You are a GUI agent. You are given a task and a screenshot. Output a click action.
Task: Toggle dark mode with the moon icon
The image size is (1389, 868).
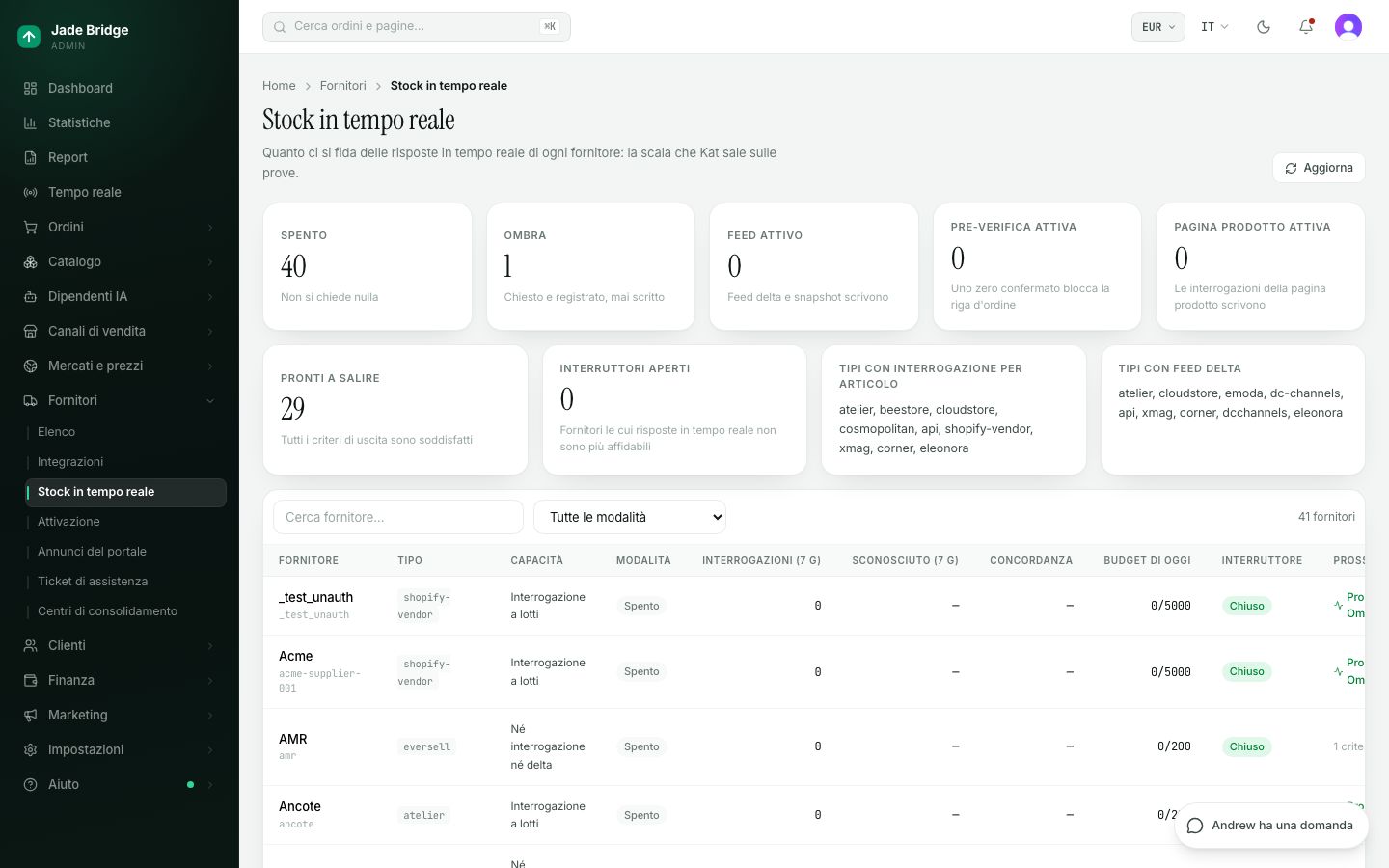(x=1264, y=27)
